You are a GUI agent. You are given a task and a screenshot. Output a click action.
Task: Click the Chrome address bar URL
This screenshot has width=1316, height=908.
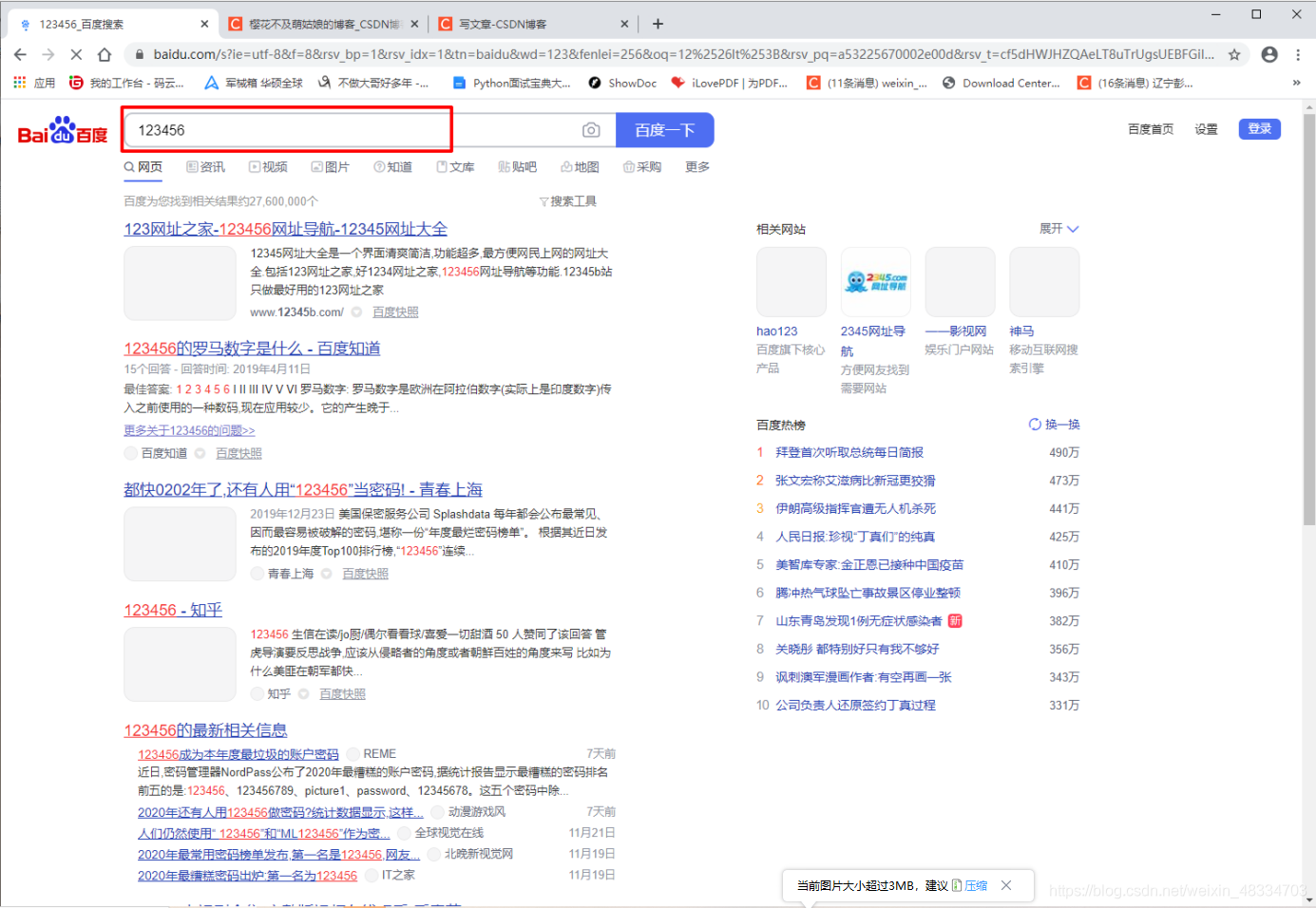pyautogui.click(x=683, y=54)
